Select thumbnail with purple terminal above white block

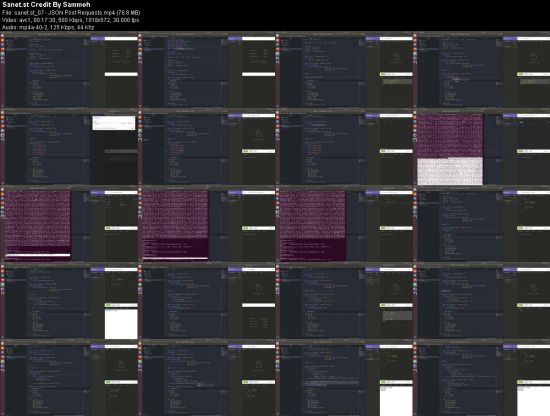click(x=482, y=147)
